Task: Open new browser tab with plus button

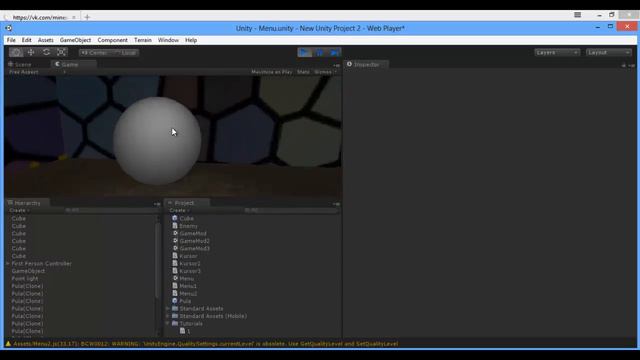Action: (x=87, y=17)
